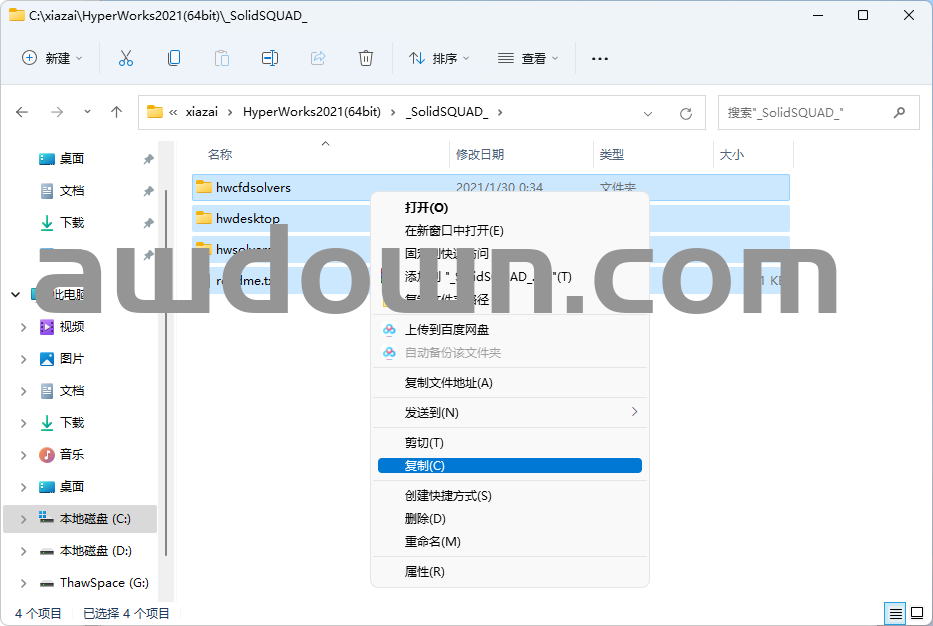Click the Delete trash can icon

[366, 58]
